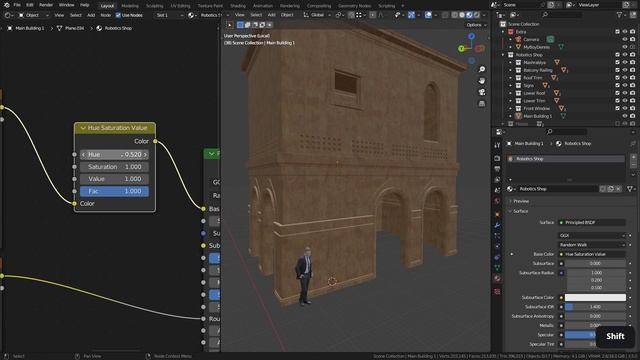Open the View Layer properties tab icon
The height and width of the screenshot is (360, 640).
[x=497, y=180]
